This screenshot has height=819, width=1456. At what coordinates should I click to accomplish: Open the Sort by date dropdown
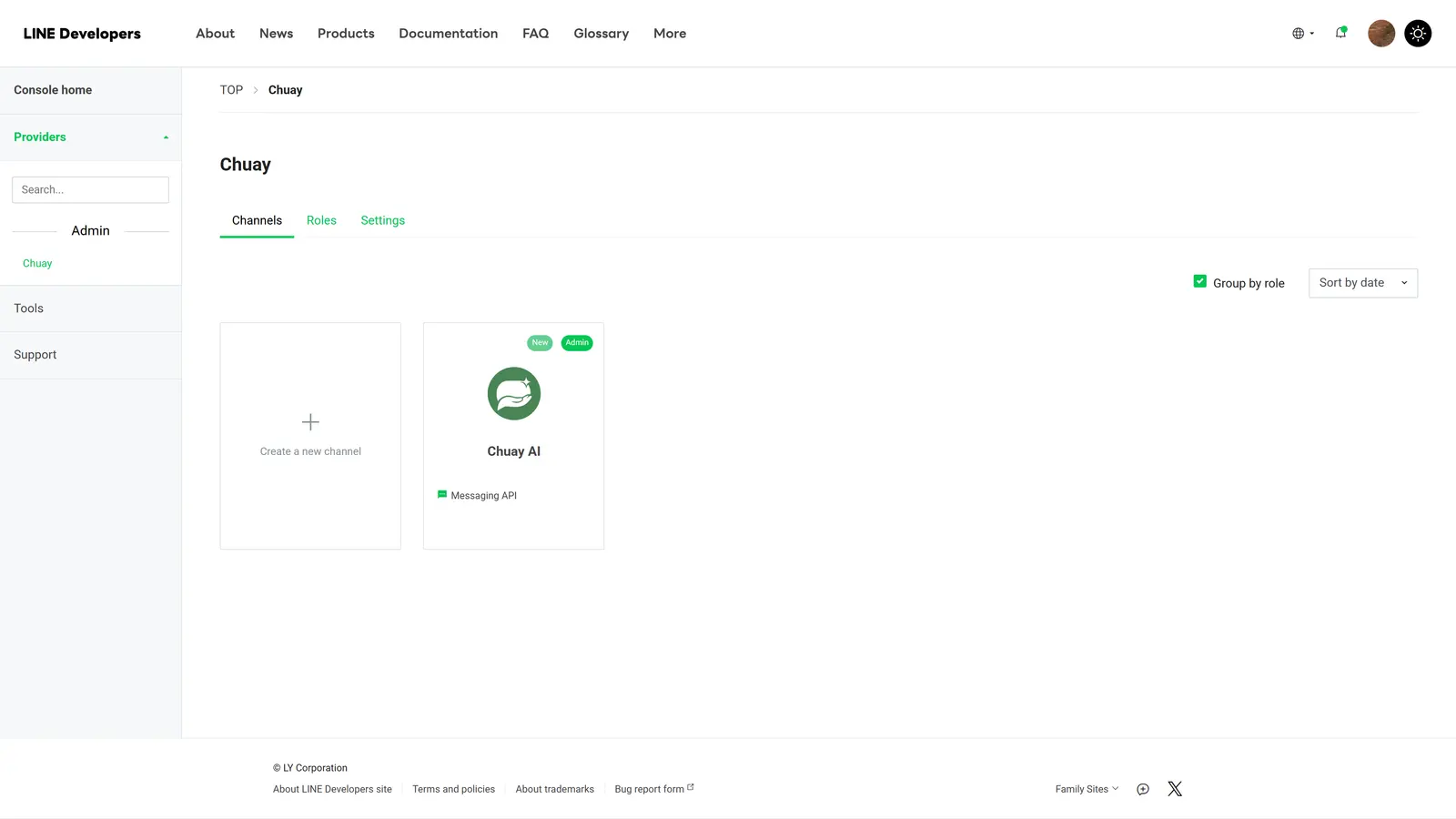[x=1363, y=283]
